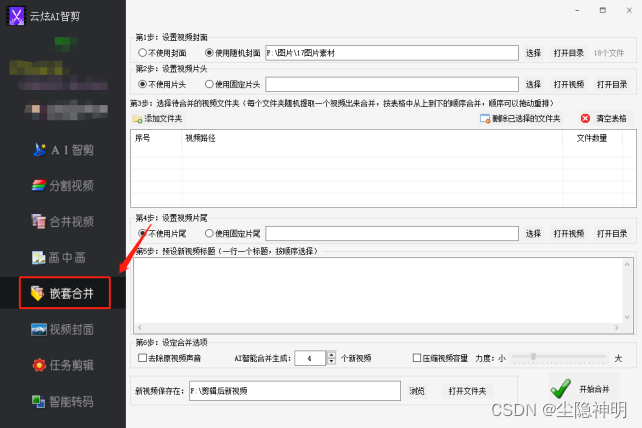The width and height of the screenshot is (642, 428).
Task: Click the new video titles text area
Action: point(378,290)
